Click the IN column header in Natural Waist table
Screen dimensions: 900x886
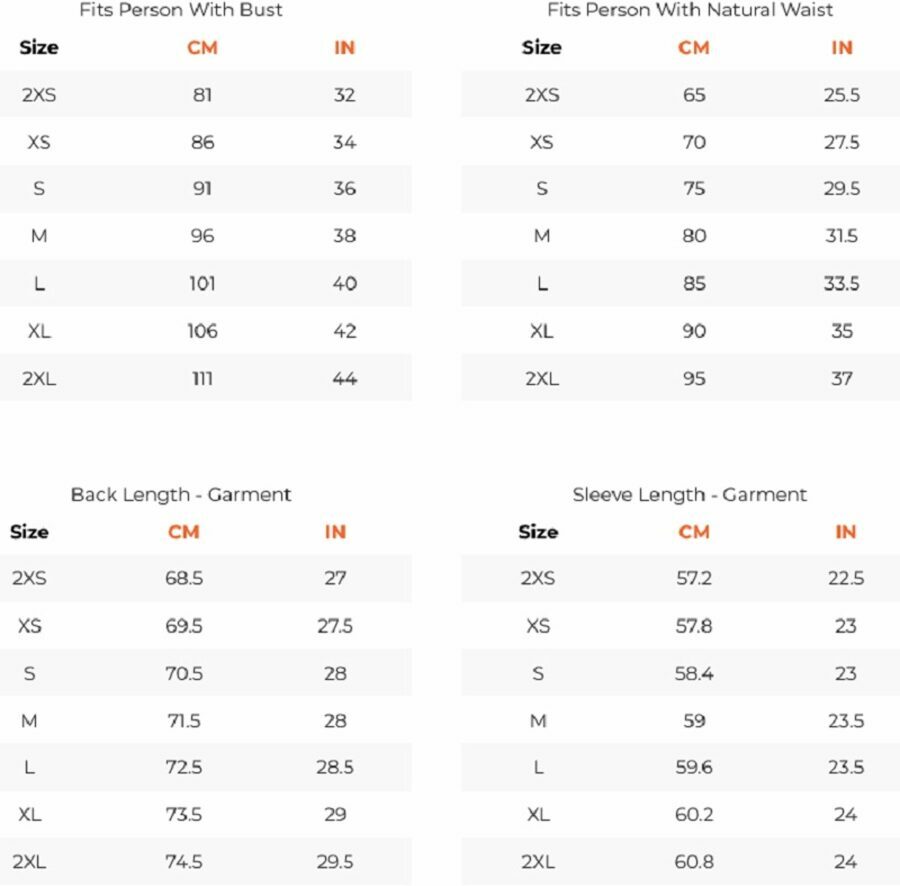[842, 47]
